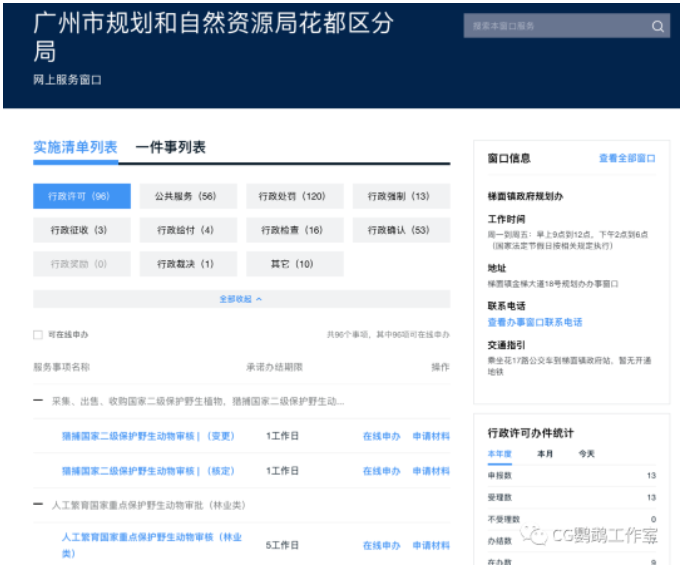Filter by 公共服务 (56) category
The height and width of the screenshot is (582, 681).
click(186, 197)
